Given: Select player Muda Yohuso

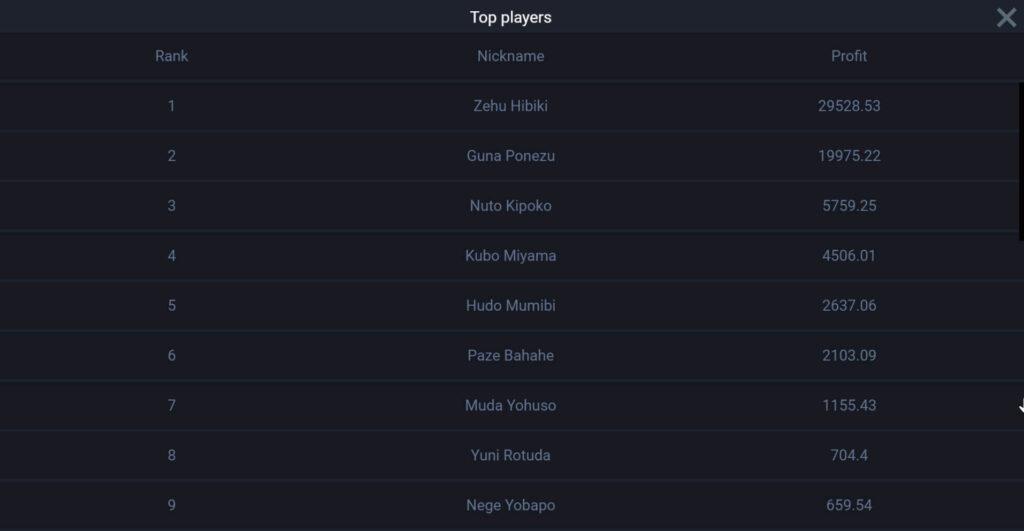Looking at the screenshot, I should point(510,405).
